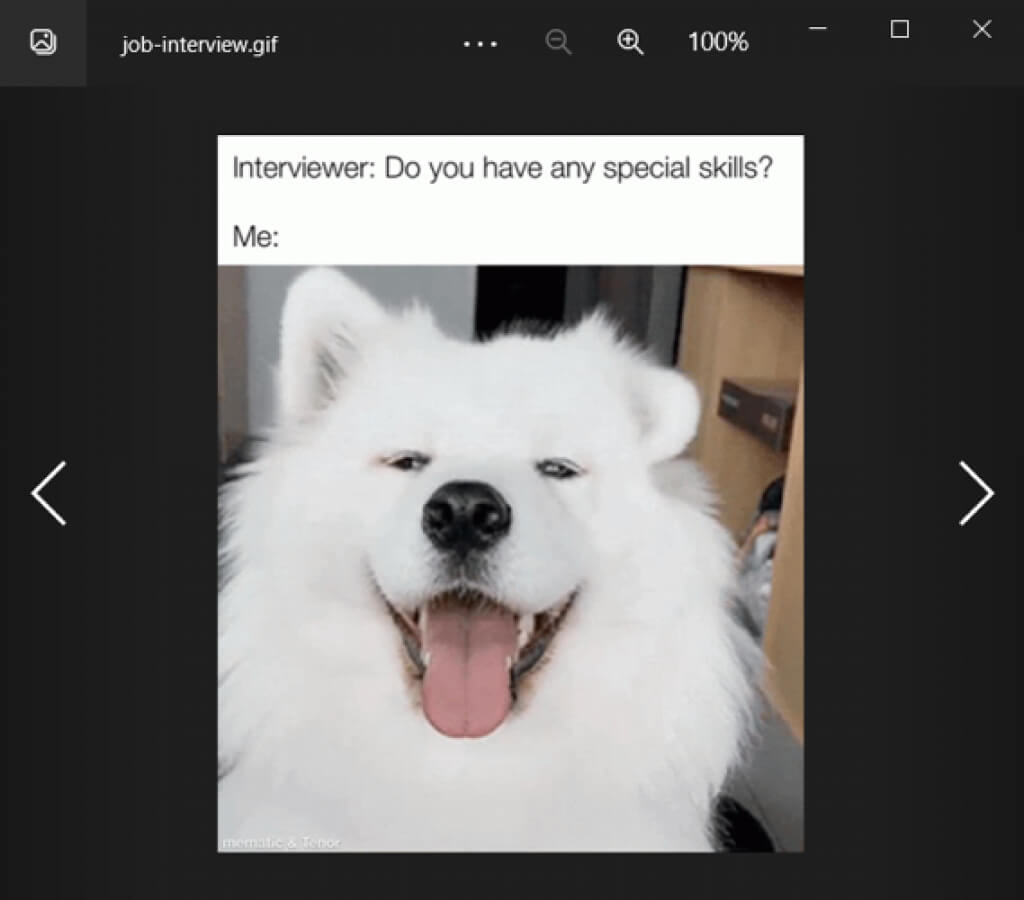Click the 100% zoom level indicator

tap(717, 42)
